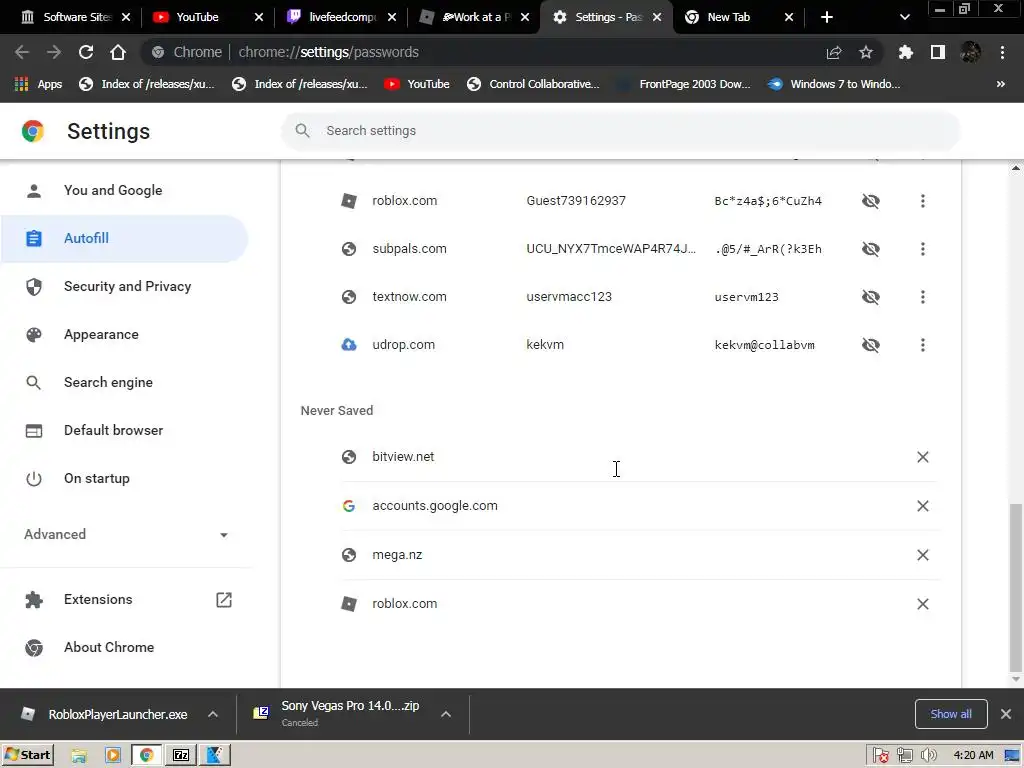This screenshot has height=768, width=1024.
Task: Close the YouTube tab
Action: 259,17
